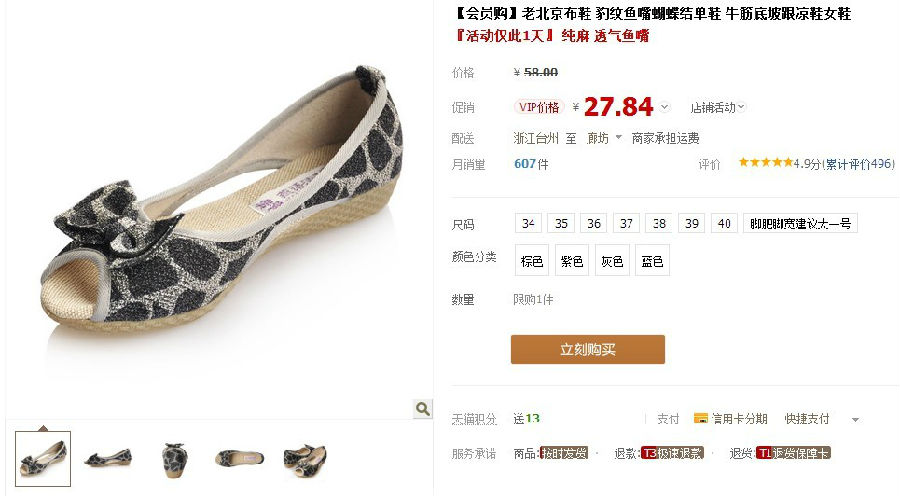Expand the payment methods arrow beside 快捷支付
Image resolution: width=900 pixels, height=496 pixels.
coord(855,420)
